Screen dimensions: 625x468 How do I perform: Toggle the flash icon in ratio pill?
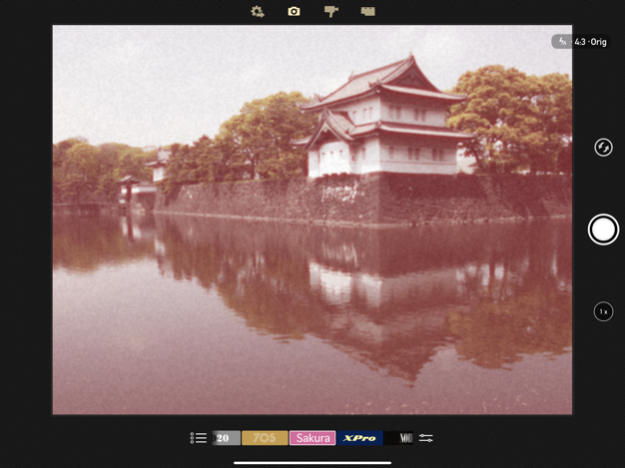[563, 42]
